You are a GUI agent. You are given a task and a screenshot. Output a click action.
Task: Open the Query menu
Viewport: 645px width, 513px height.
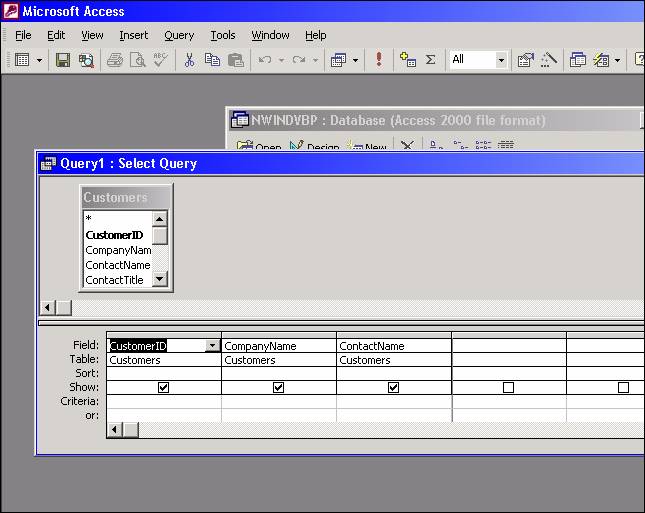[x=179, y=35]
